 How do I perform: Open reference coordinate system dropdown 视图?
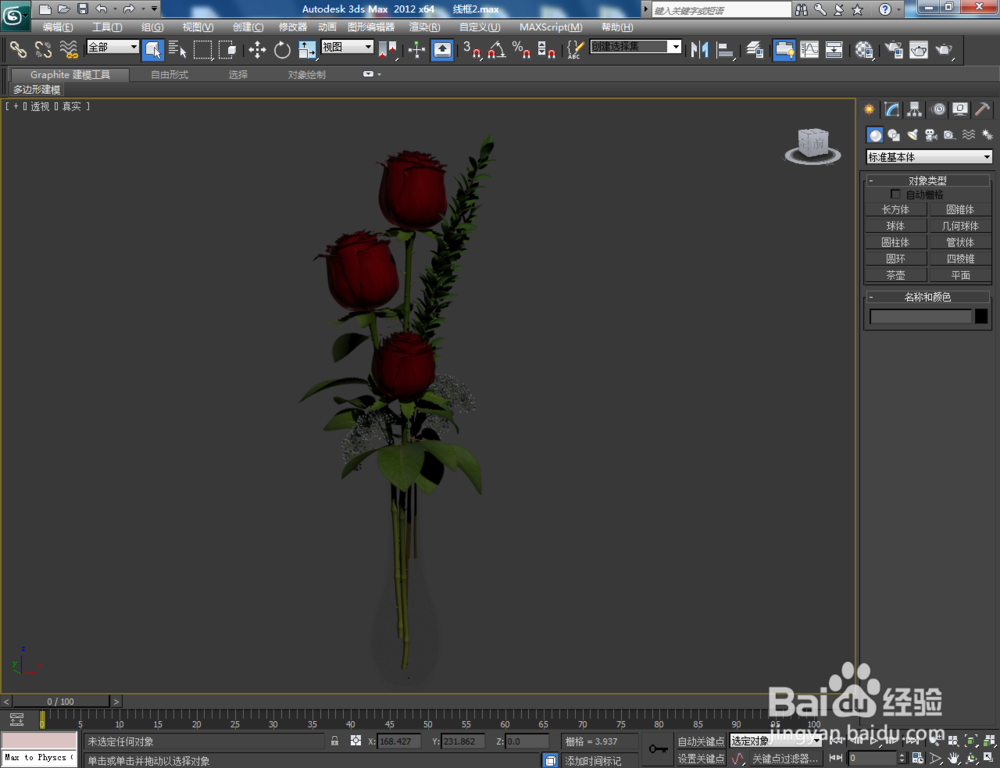[x=347, y=47]
